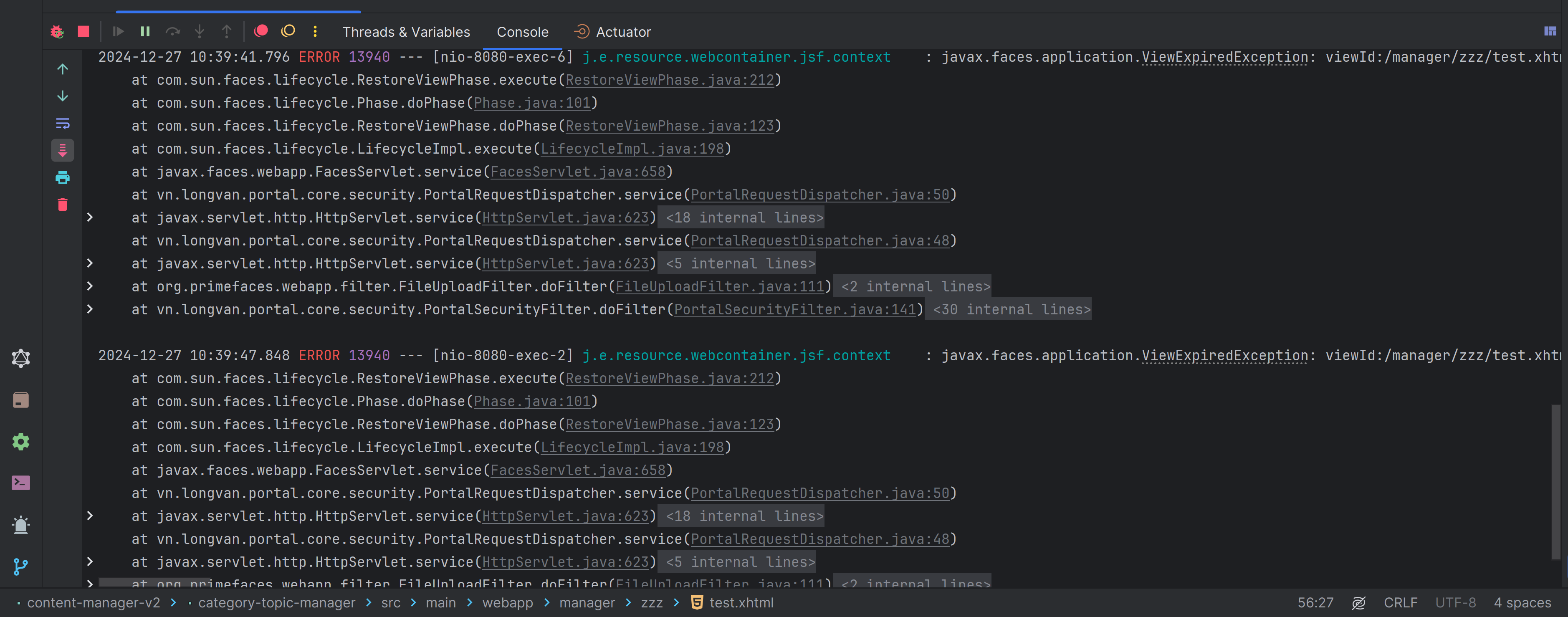Click the layout settings icon at right
Viewport: 1568px width, 617px height.
tap(1550, 32)
